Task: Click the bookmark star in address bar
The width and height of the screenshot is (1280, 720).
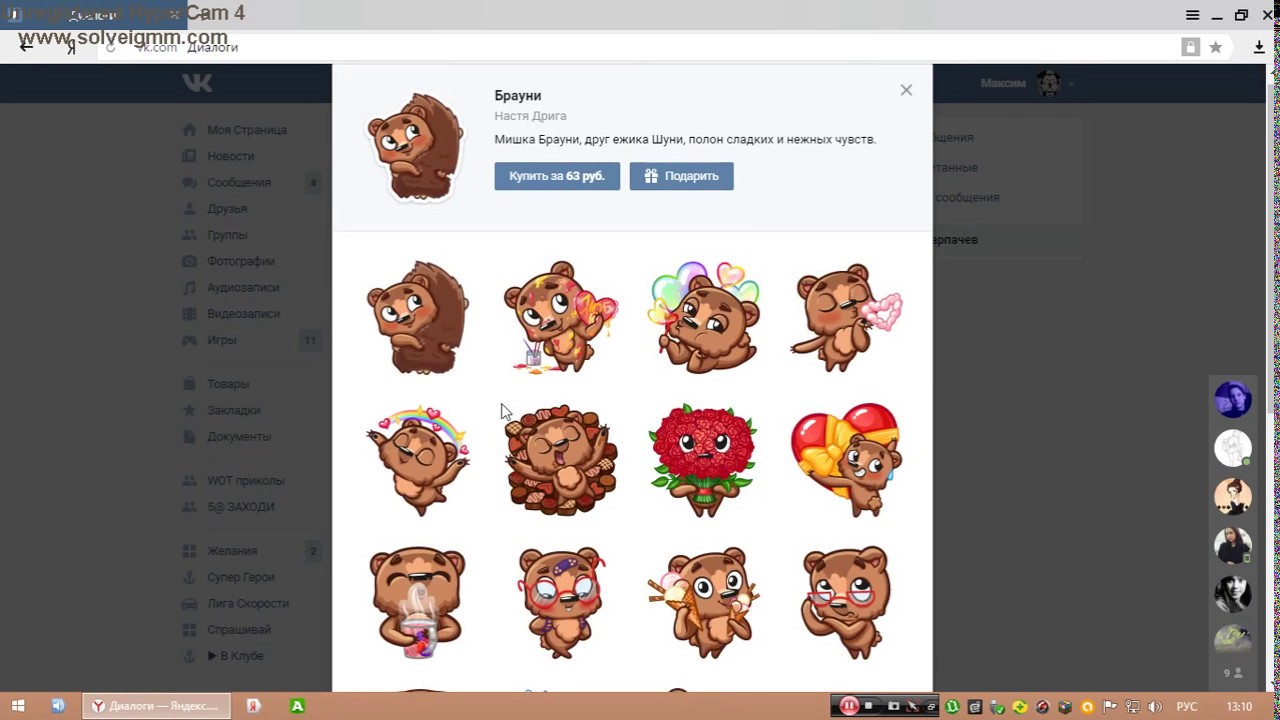Action: (x=1215, y=47)
